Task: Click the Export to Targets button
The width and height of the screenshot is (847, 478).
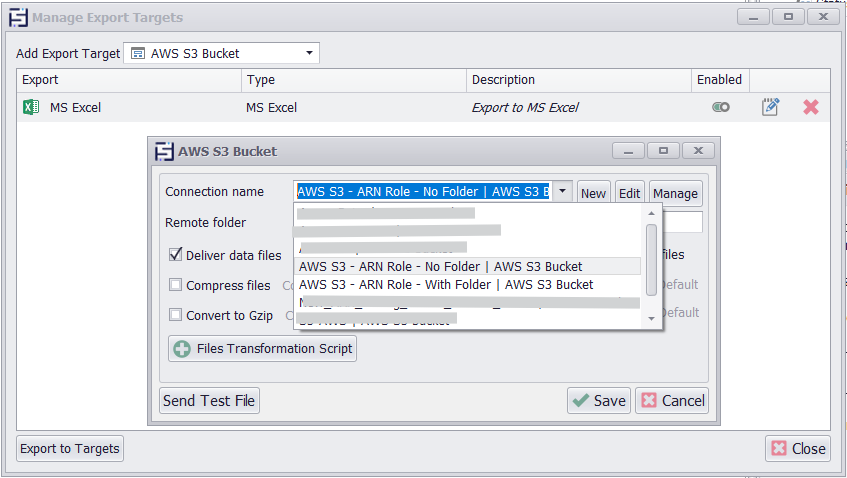Action: click(70, 449)
